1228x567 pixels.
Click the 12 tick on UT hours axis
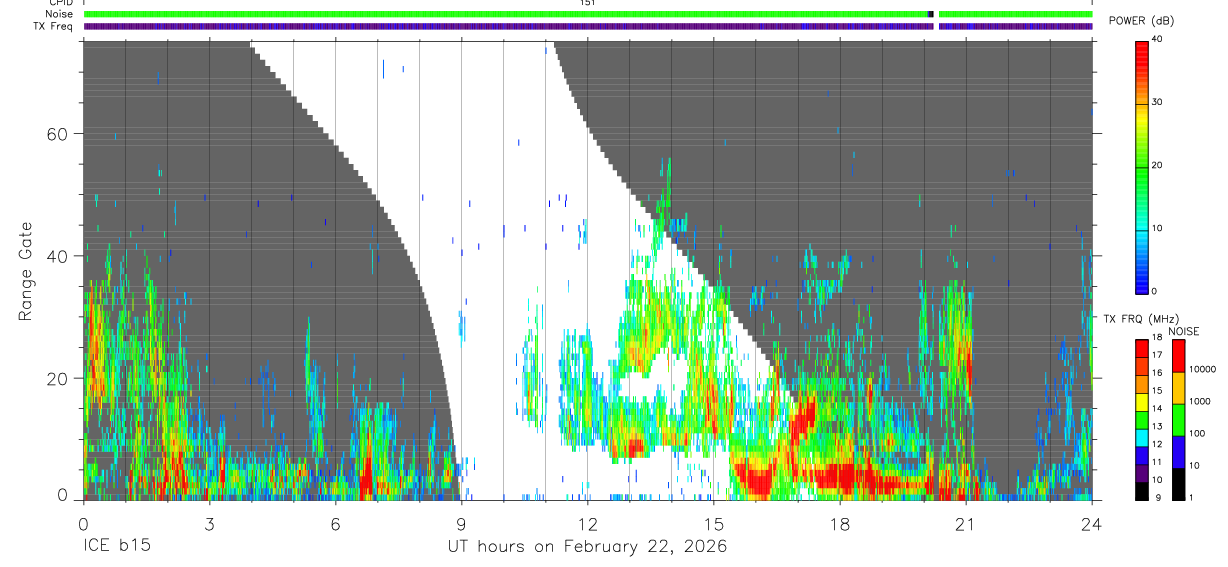tap(587, 524)
